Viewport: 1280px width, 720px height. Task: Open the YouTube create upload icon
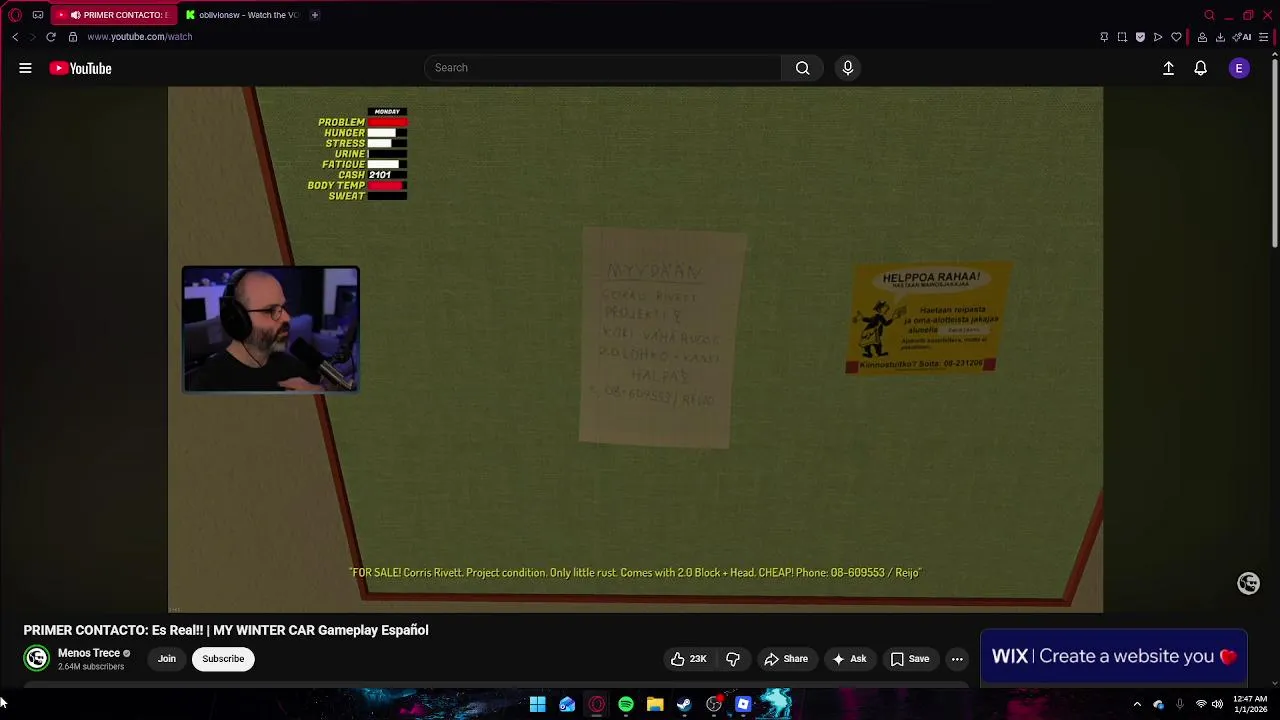point(1168,68)
